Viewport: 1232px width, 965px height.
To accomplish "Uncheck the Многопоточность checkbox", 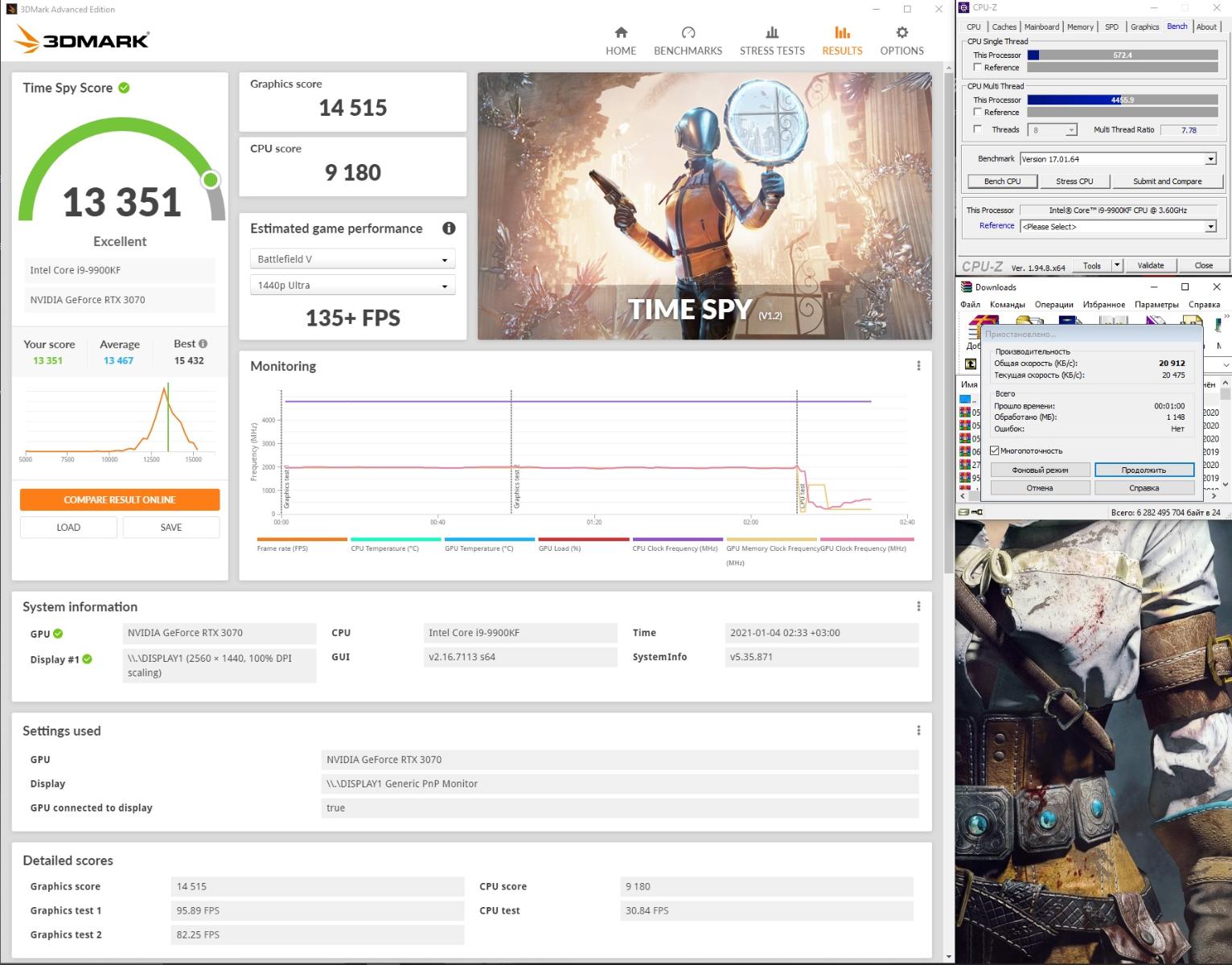I will pos(995,451).
